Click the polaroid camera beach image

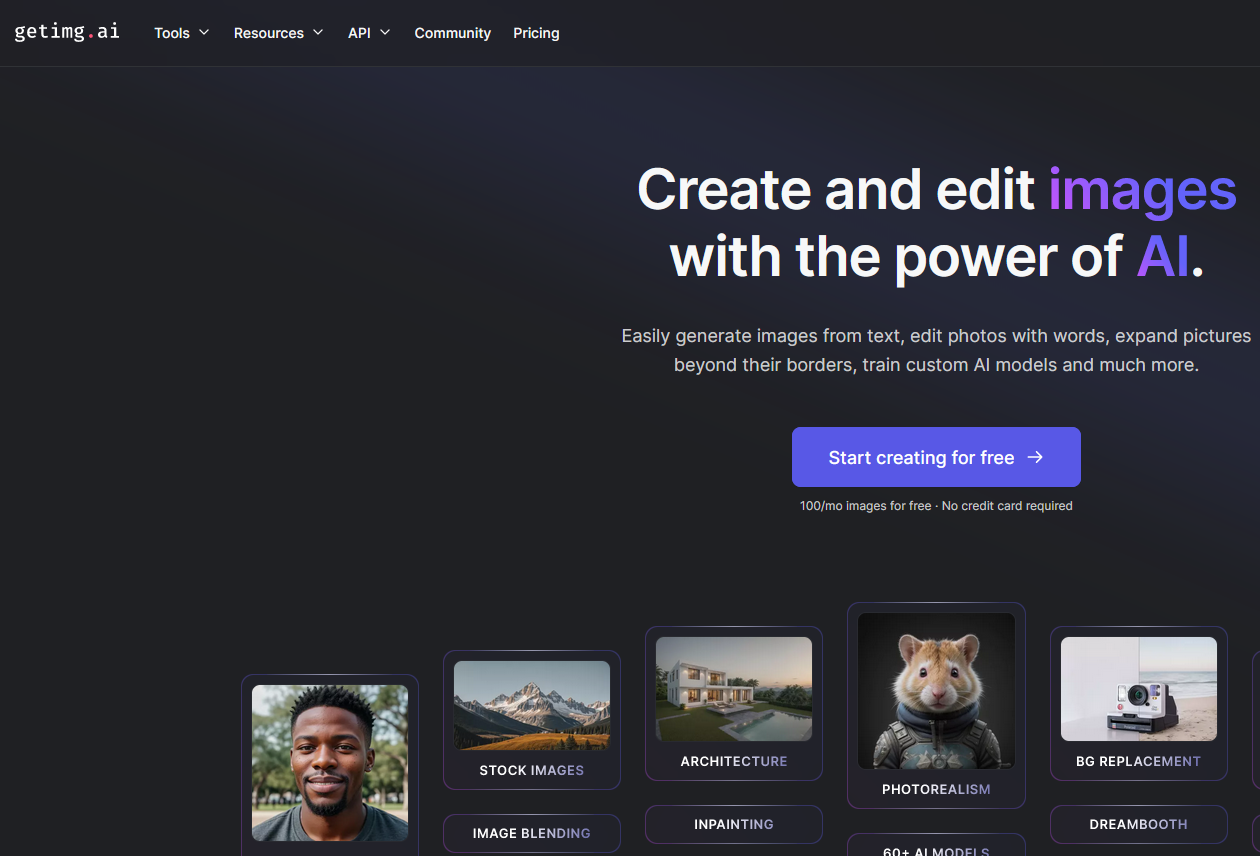coord(1138,689)
